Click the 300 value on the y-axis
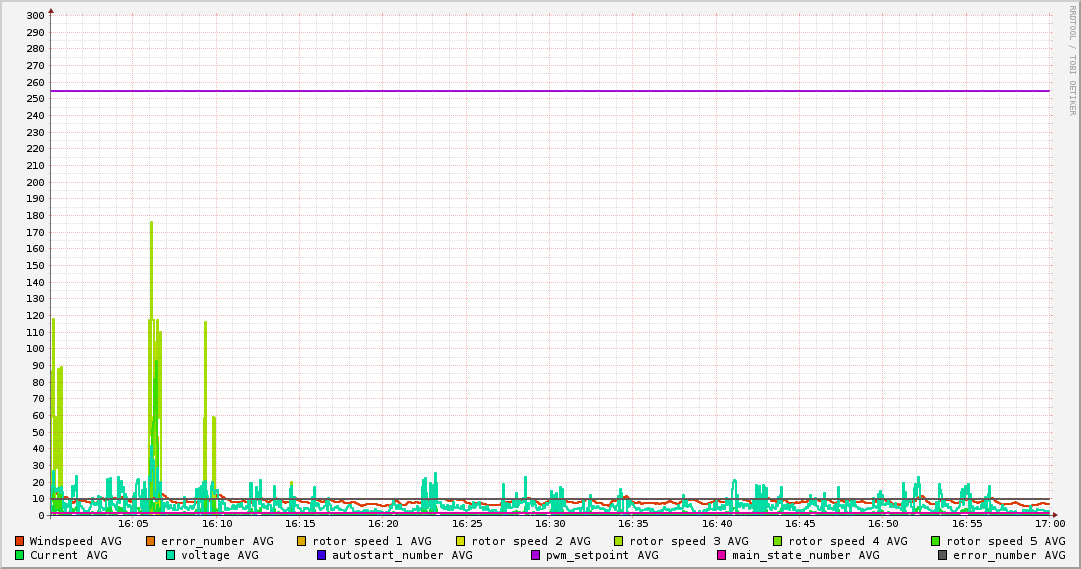1081x569 pixels. coord(34,16)
